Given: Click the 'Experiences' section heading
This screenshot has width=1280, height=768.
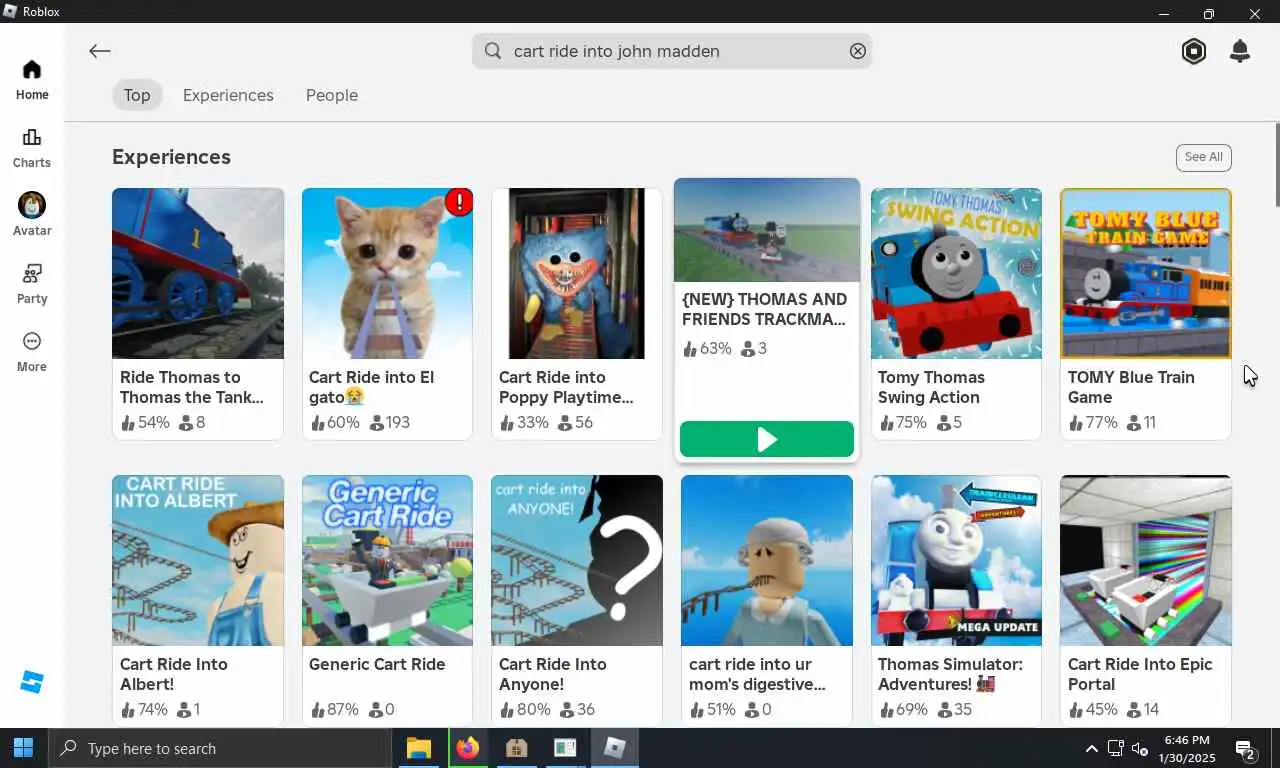Looking at the screenshot, I should point(171,157).
